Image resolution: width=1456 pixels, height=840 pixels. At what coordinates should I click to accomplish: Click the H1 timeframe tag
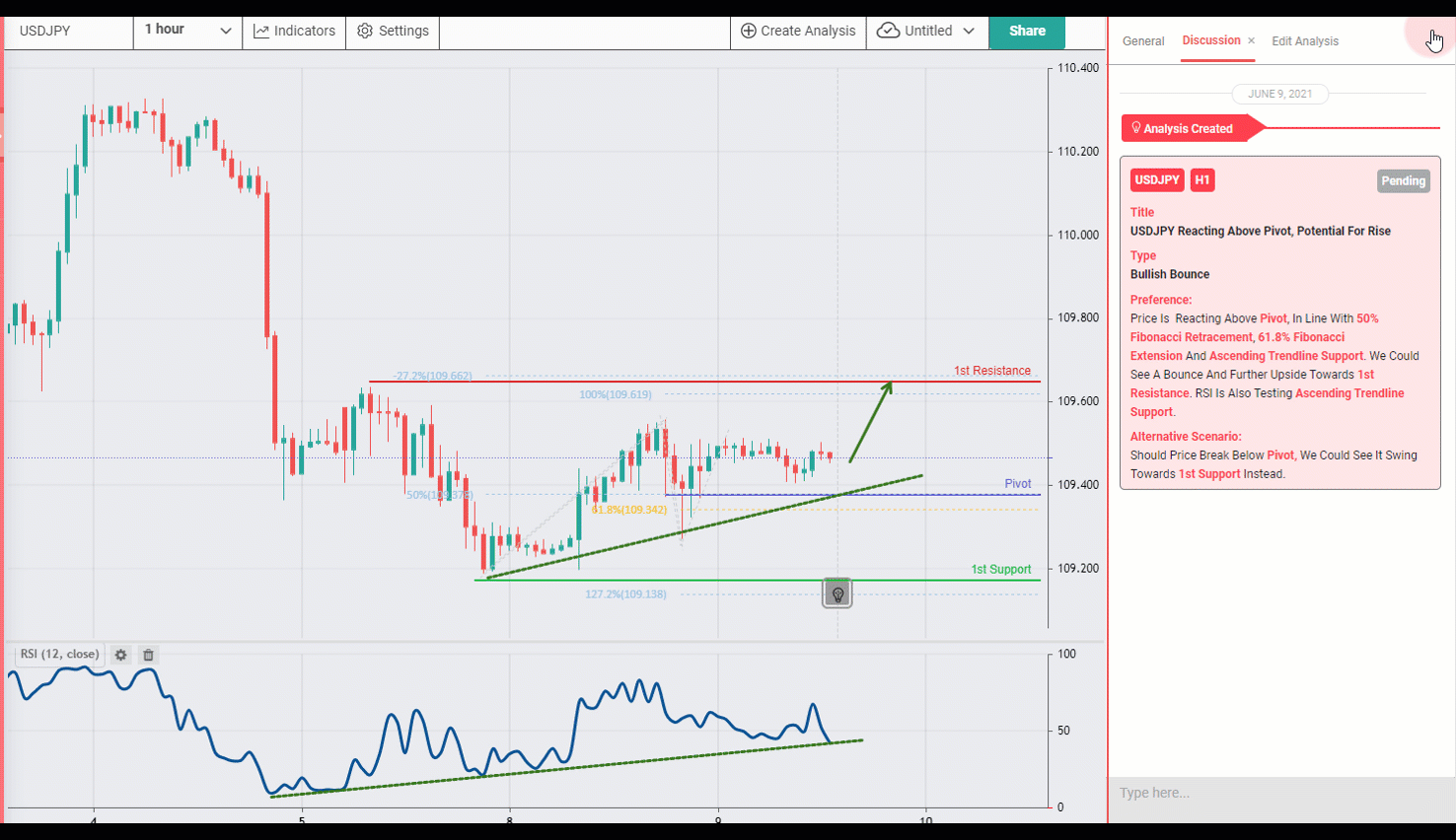pyautogui.click(x=1201, y=179)
